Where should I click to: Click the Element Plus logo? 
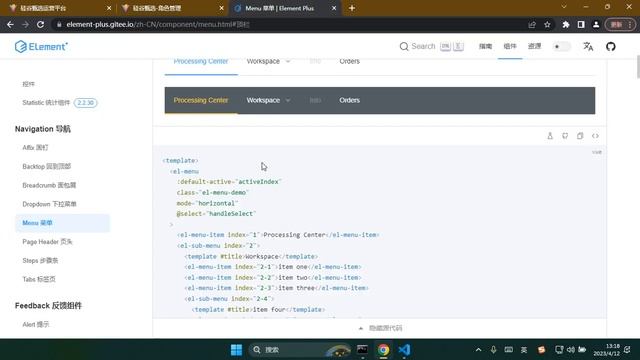41,47
